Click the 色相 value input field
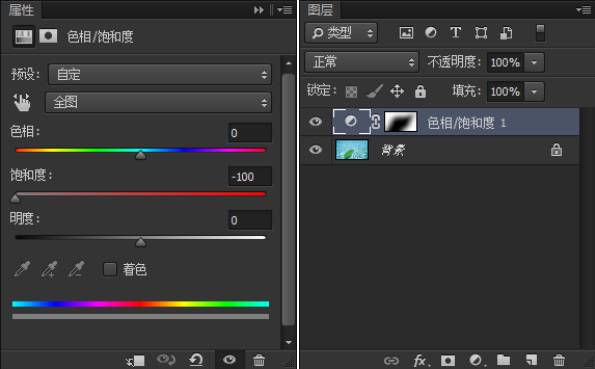595x369 pixels. [x=250, y=133]
